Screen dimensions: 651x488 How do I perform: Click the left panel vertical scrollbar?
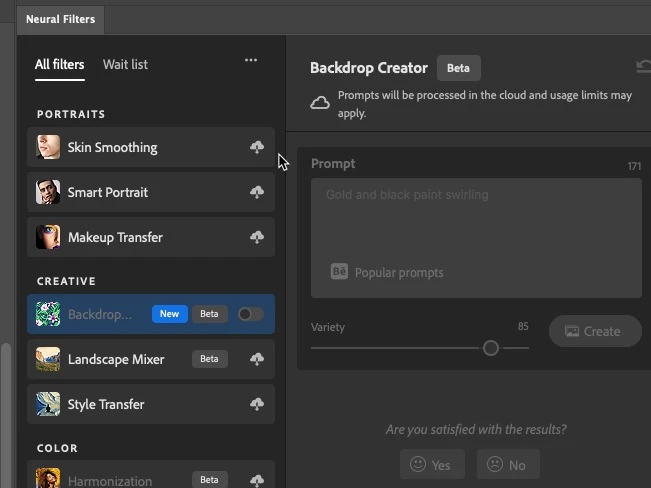(6, 415)
